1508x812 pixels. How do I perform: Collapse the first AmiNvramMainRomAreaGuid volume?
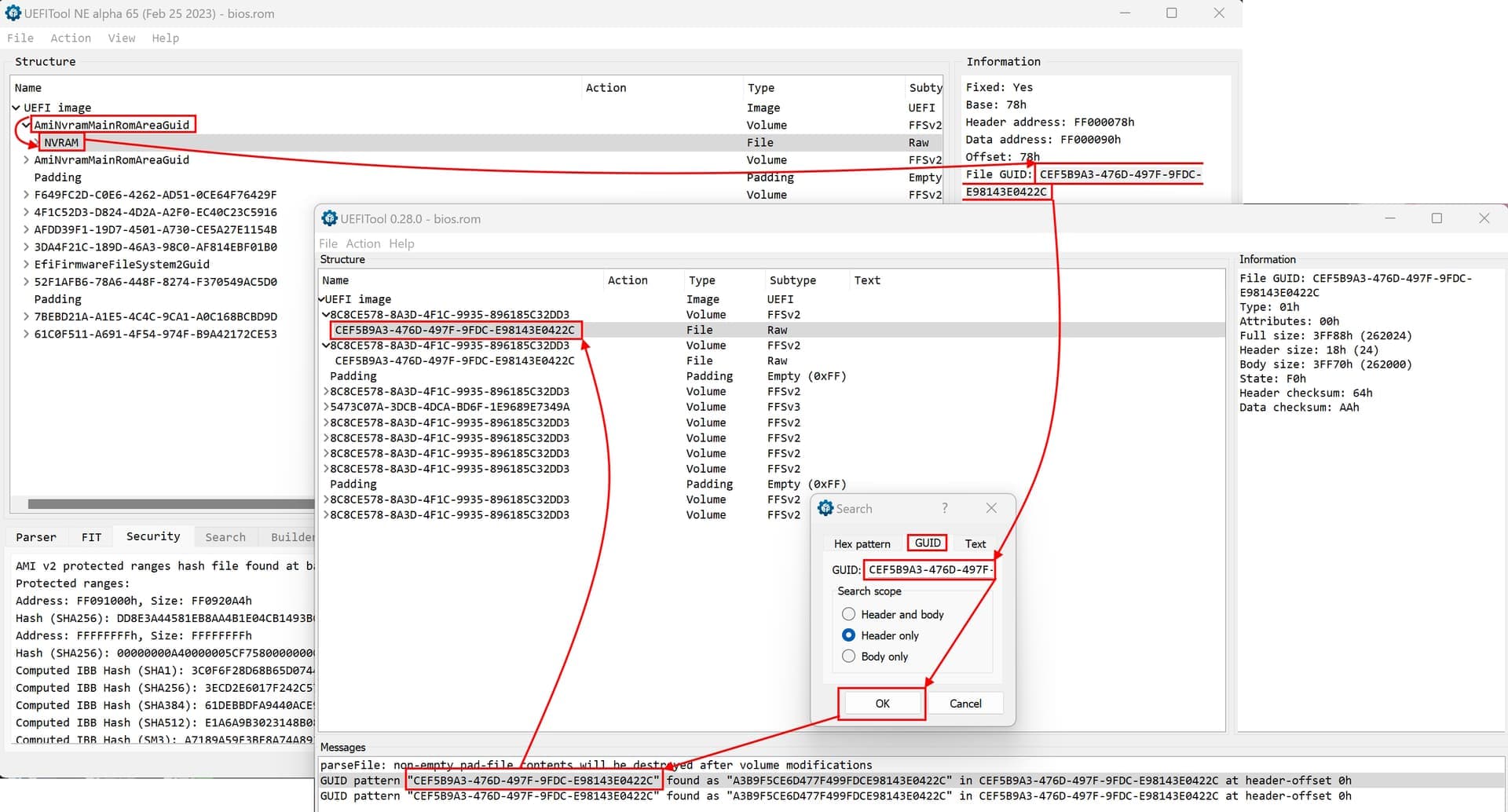click(27, 125)
